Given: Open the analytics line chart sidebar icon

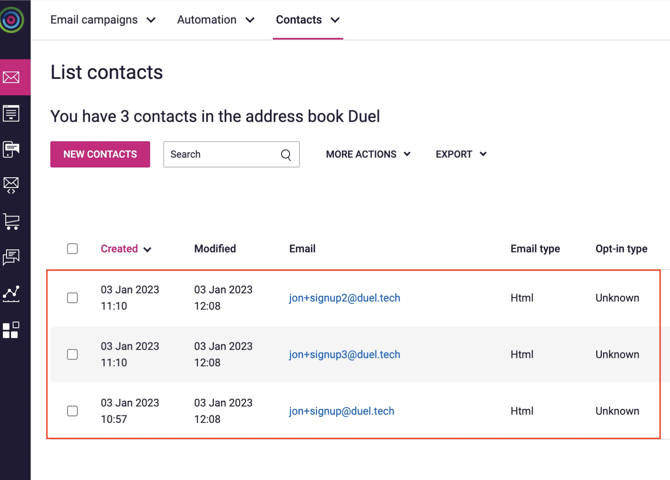Looking at the screenshot, I should 12,293.
